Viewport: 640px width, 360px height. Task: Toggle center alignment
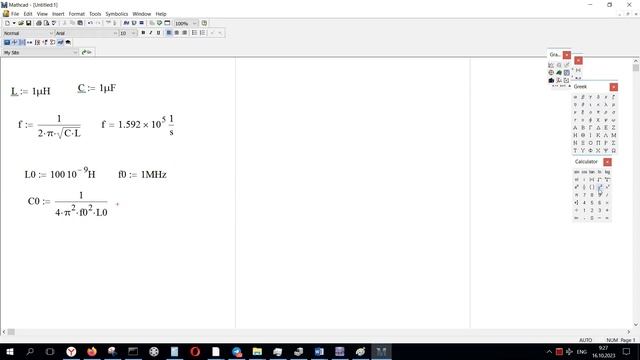176,33
